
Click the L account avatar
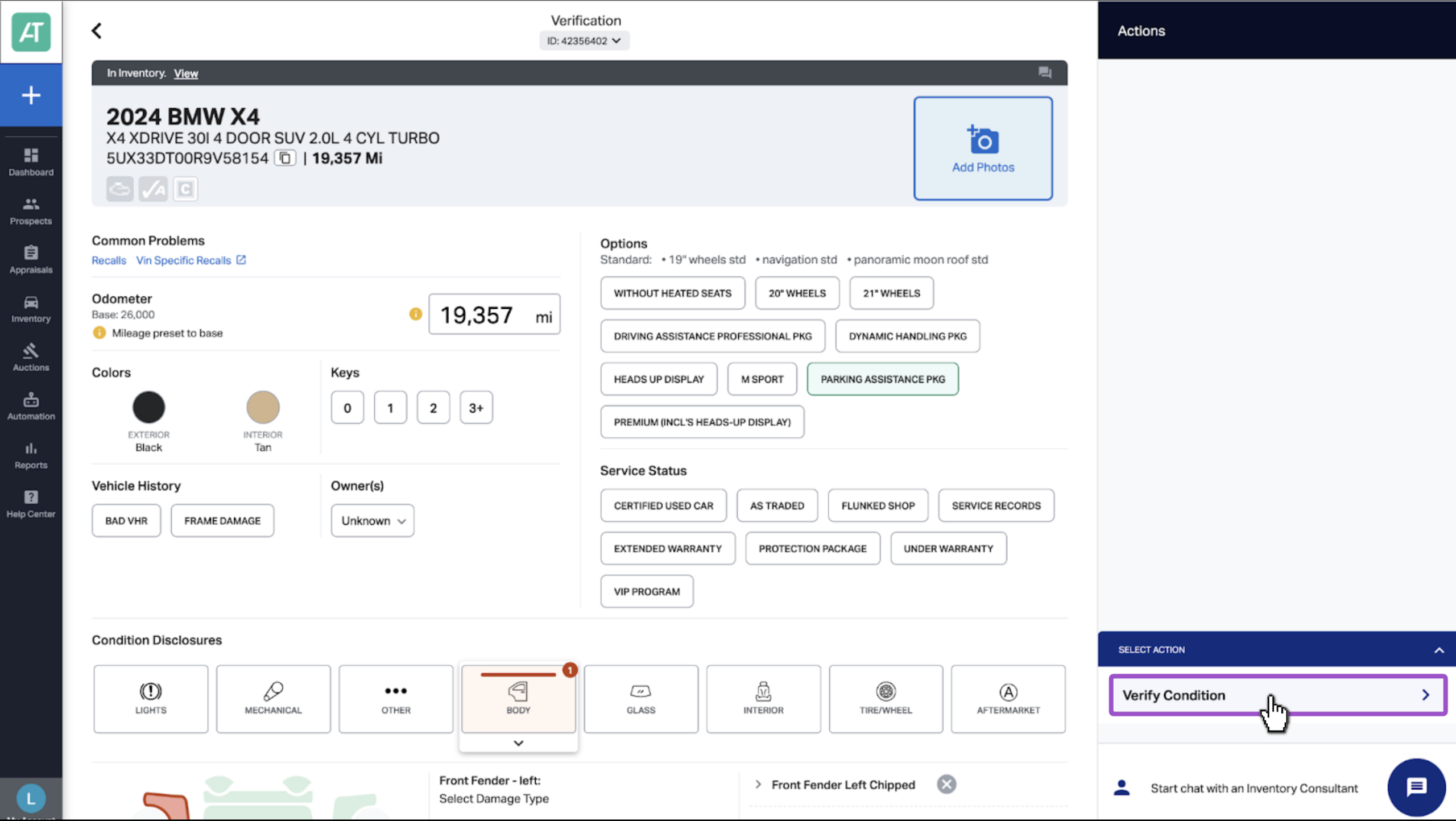click(31, 798)
